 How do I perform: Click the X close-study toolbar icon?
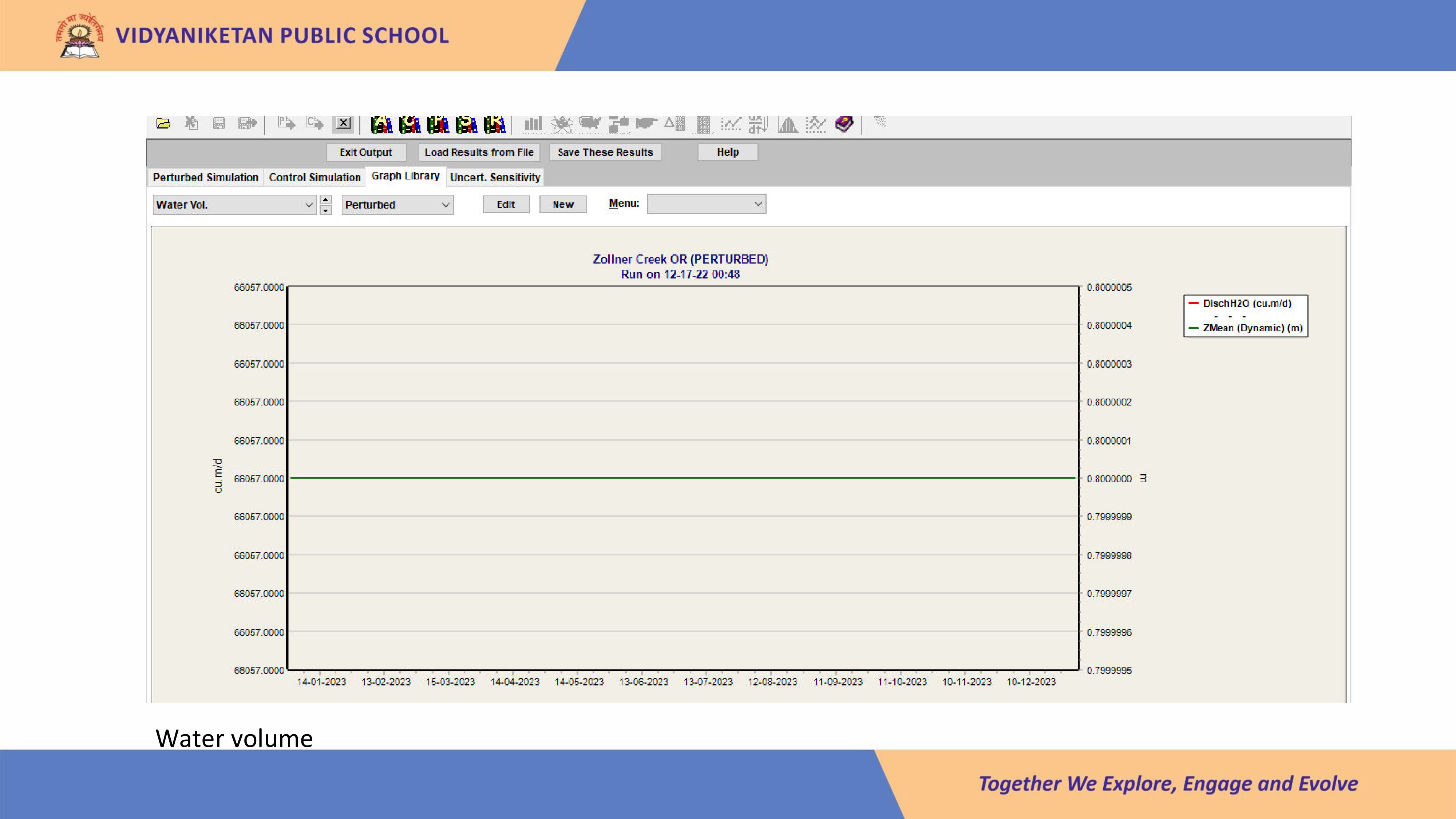tap(343, 123)
